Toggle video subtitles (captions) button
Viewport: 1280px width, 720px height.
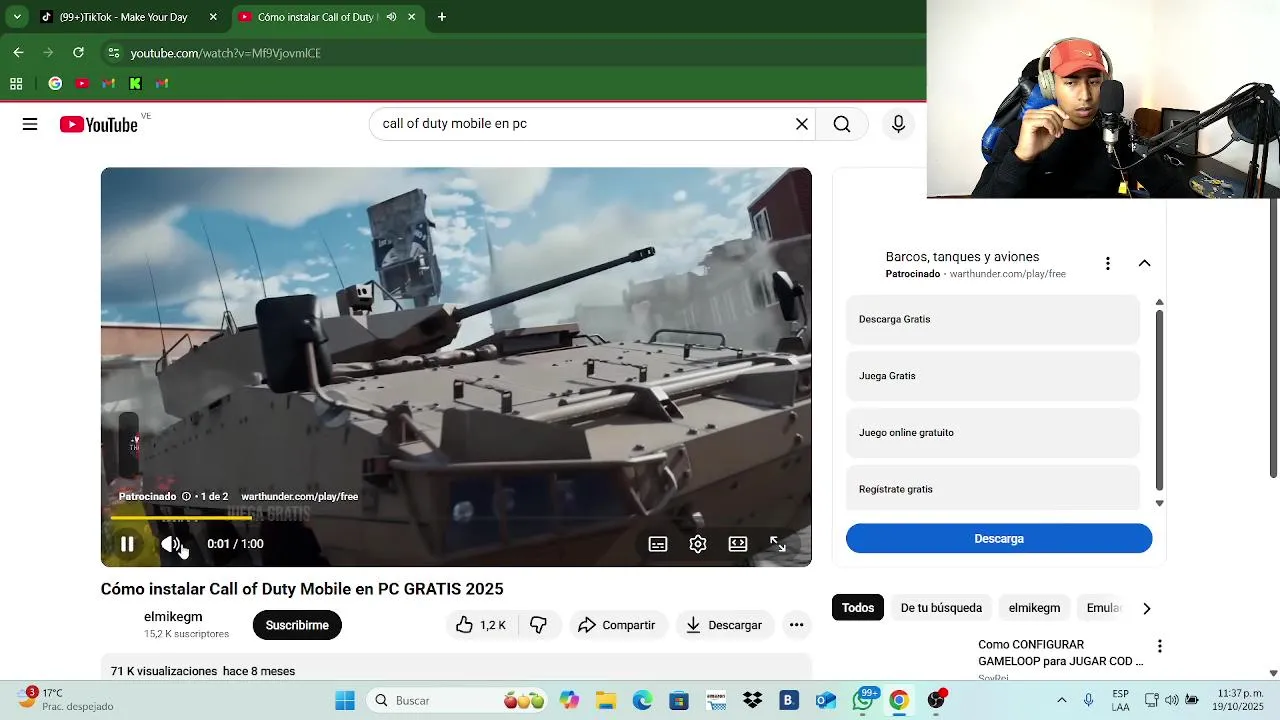(x=658, y=544)
